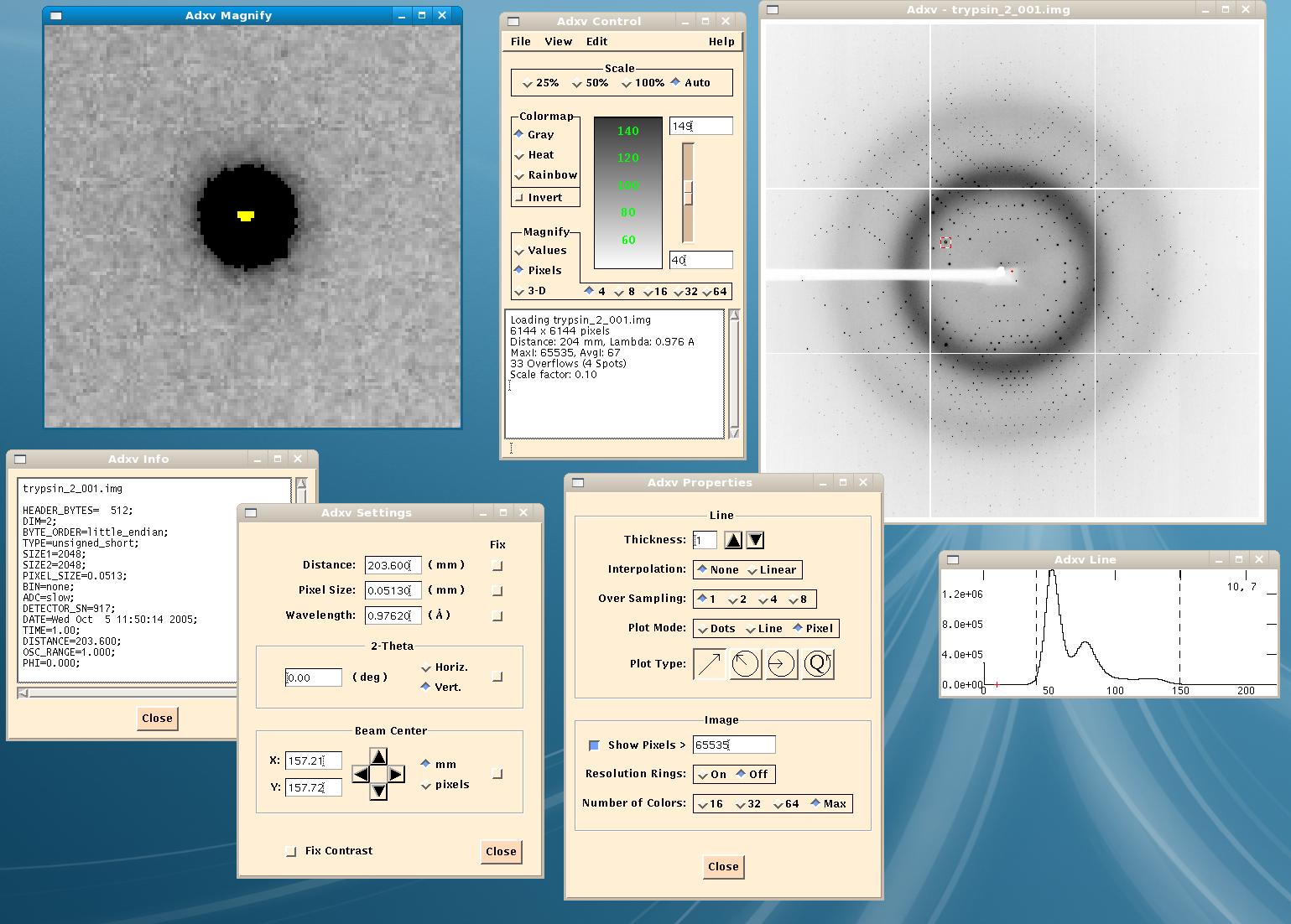Select Linear interpolation
Viewport: 1291px width, 924px height.
(772, 570)
